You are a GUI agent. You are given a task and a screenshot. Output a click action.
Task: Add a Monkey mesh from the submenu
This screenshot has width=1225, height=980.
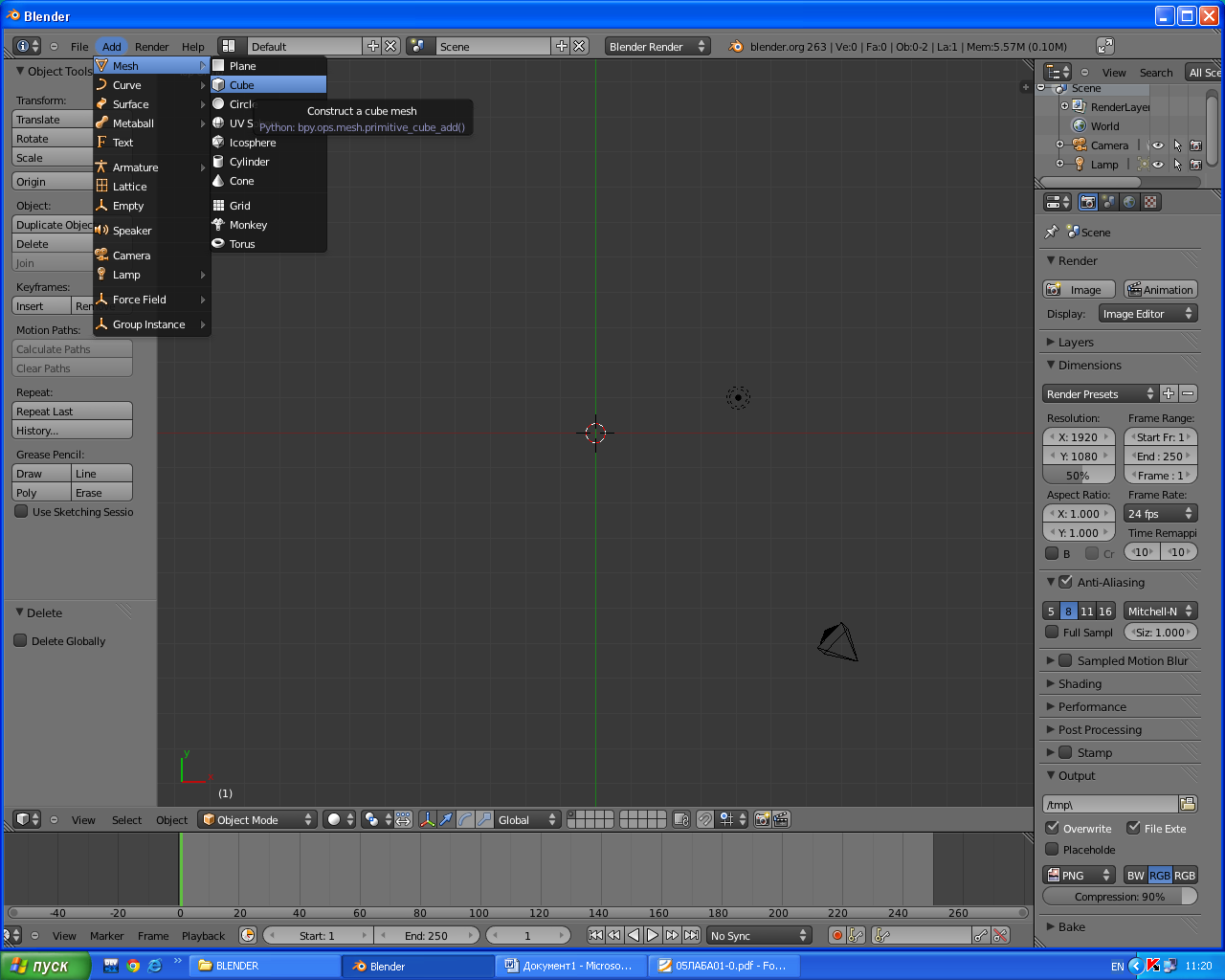point(268,225)
